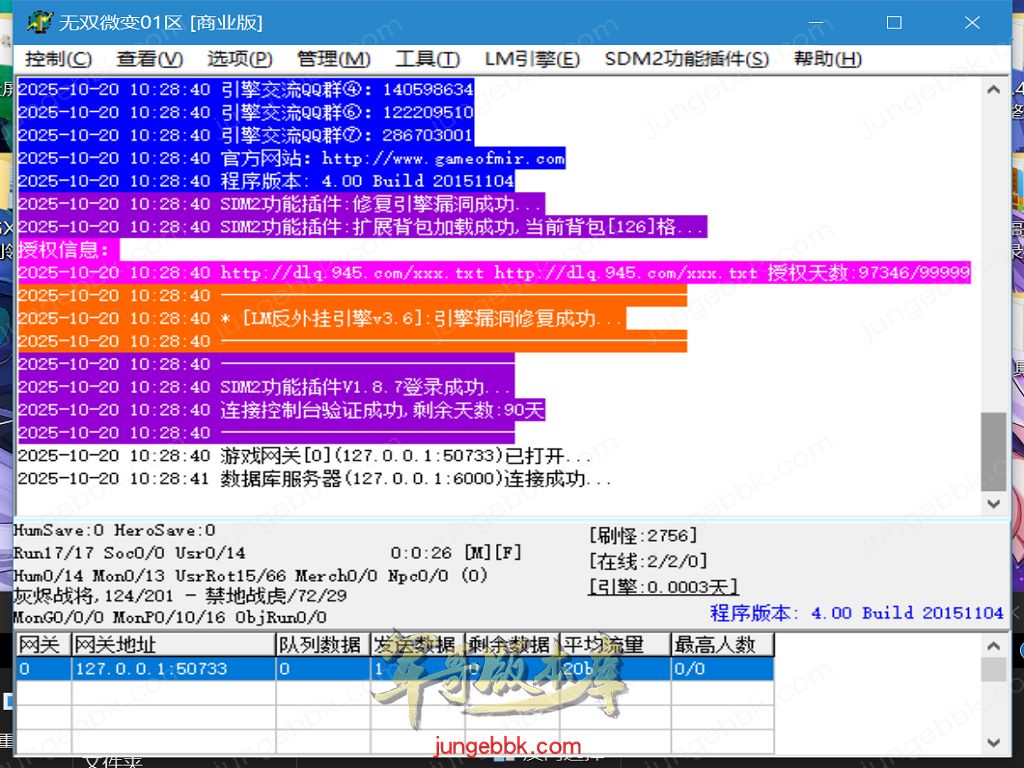
Task: Click the log panel scroll-down arrow
Action: [993, 504]
